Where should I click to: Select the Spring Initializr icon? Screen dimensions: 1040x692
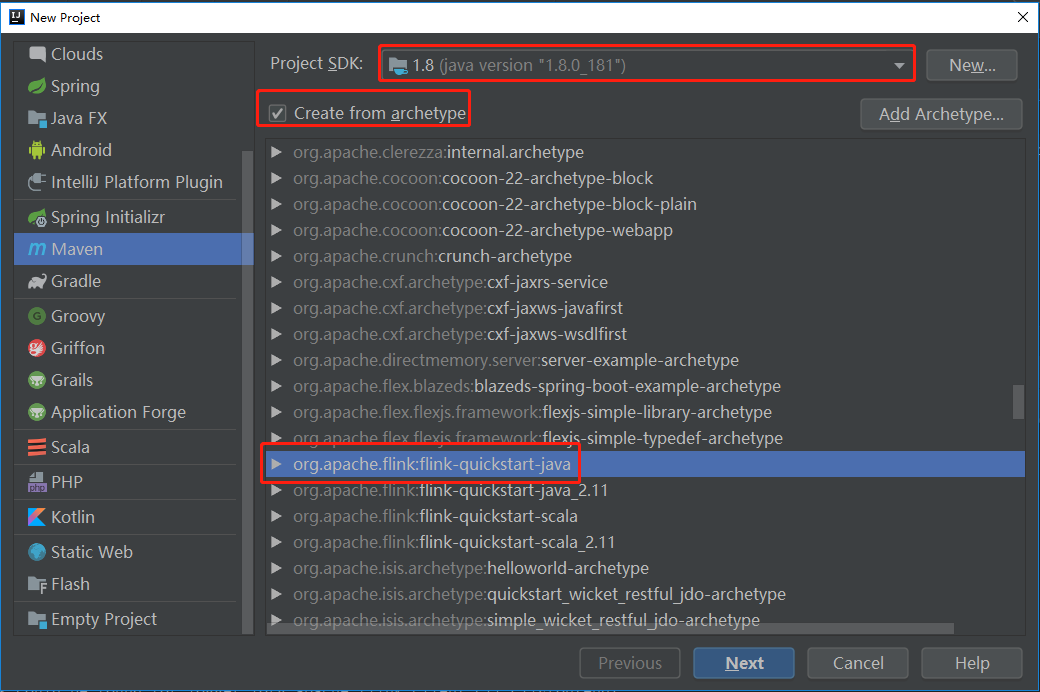37,217
